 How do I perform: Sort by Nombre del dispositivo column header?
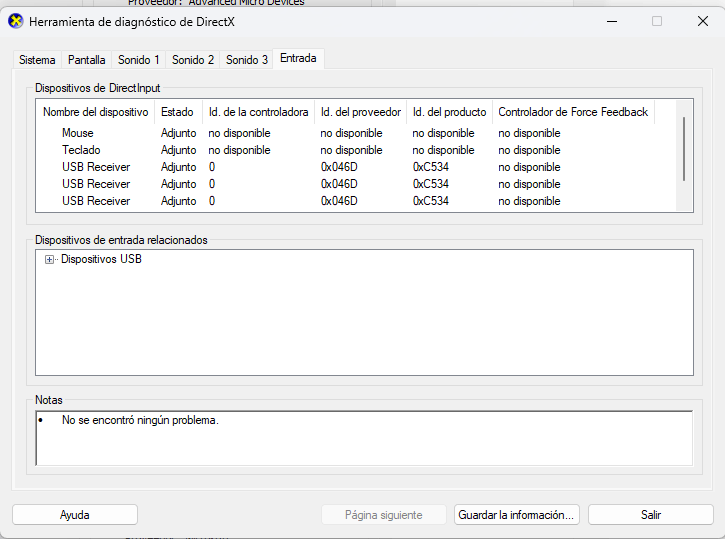(95, 112)
